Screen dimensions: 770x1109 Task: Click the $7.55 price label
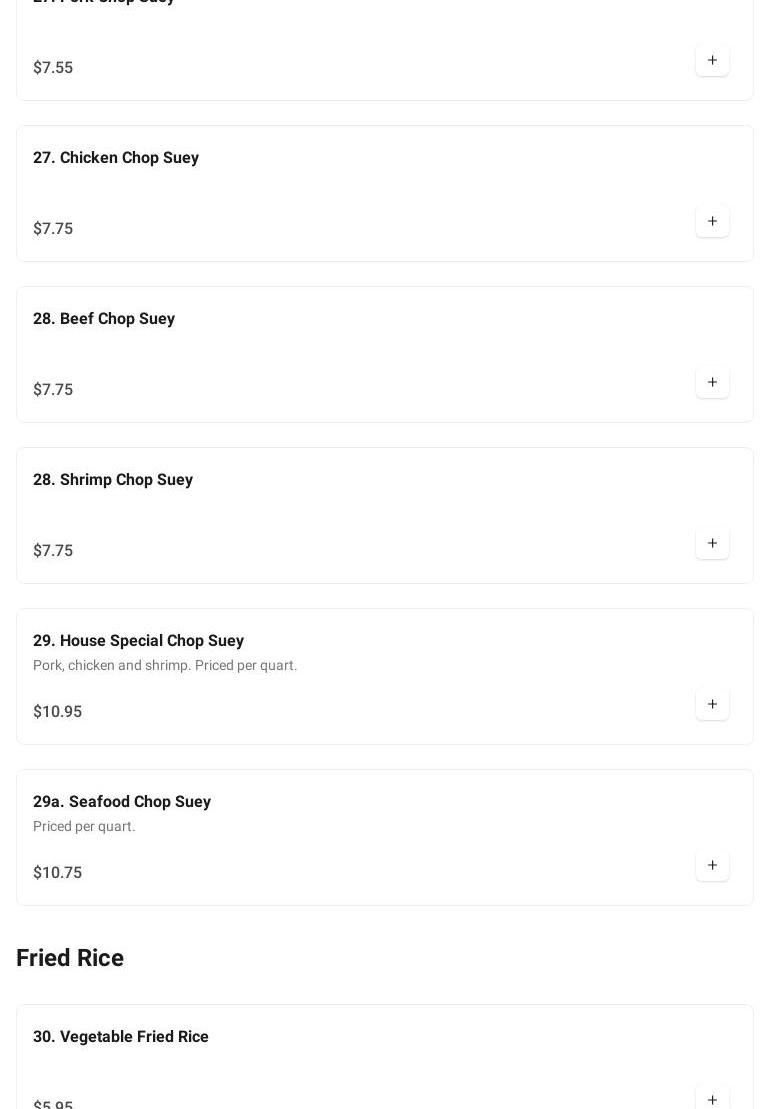coord(53,68)
